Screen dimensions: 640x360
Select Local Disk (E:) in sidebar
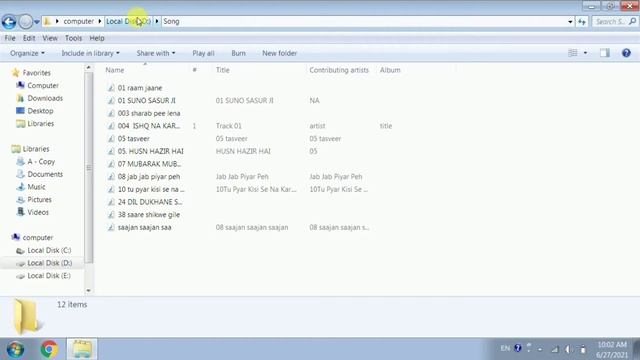[49, 276]
